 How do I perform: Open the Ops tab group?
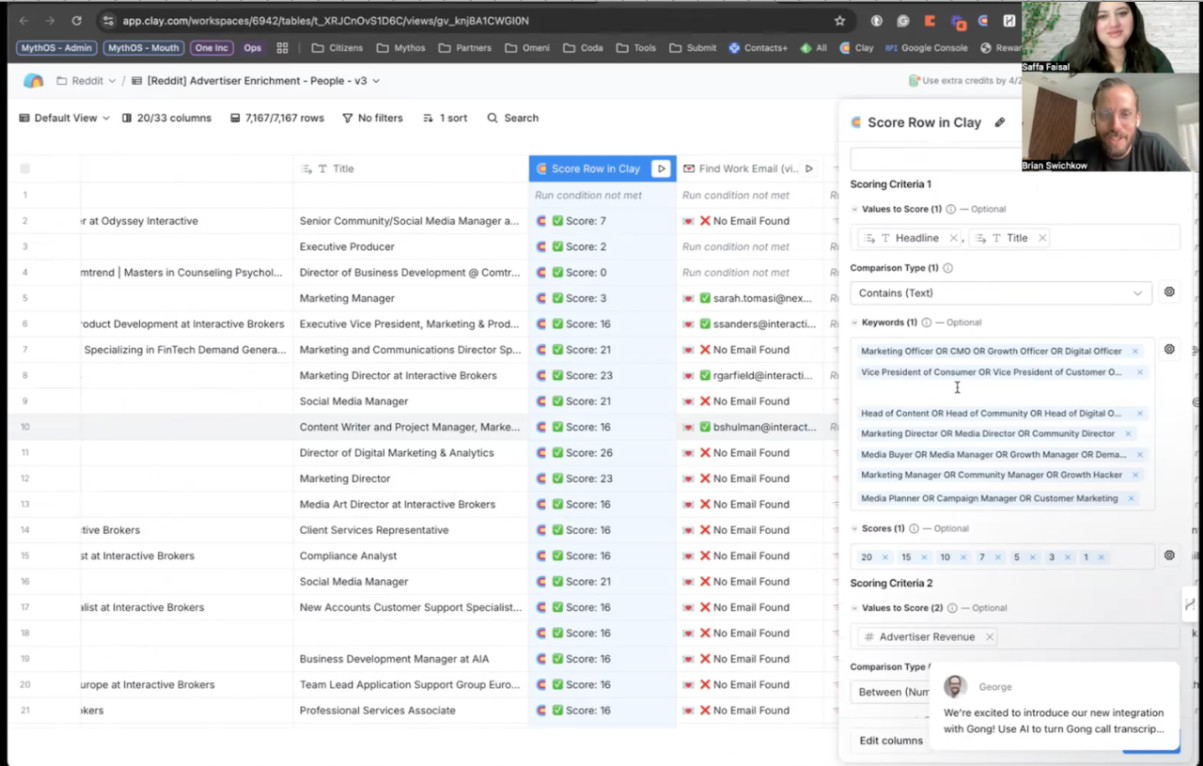[x=252, y=48]
